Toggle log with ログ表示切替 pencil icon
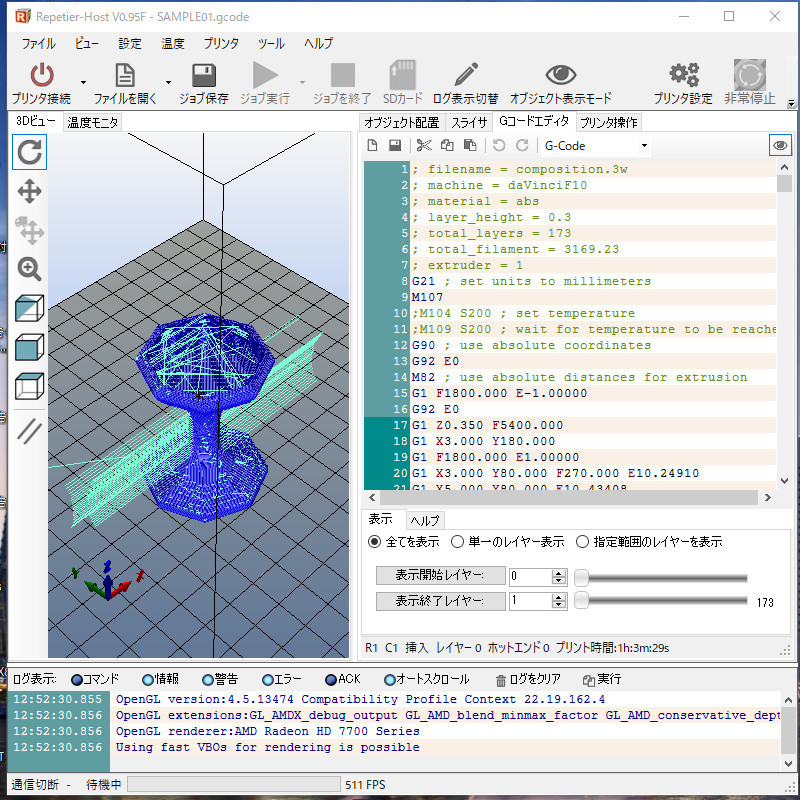The width and height of the screenshot is (800, 800). point(466,74)
